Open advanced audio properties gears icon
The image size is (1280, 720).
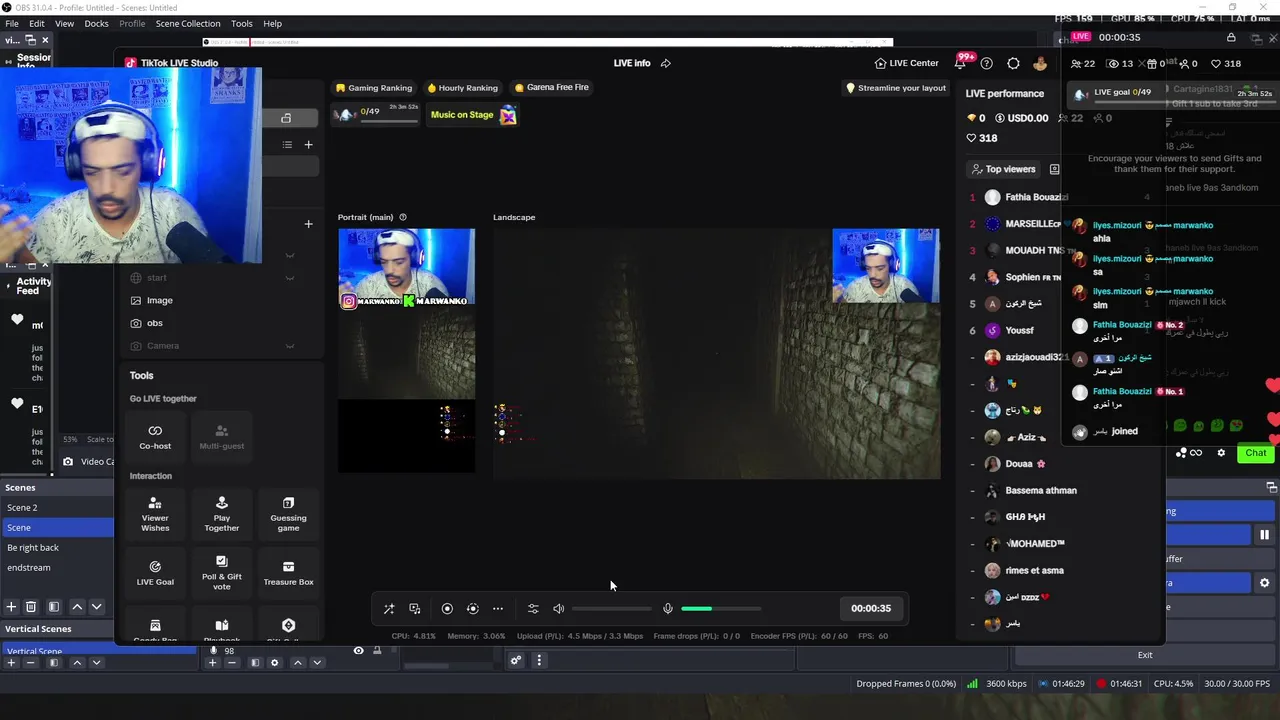tap(516, 660)
